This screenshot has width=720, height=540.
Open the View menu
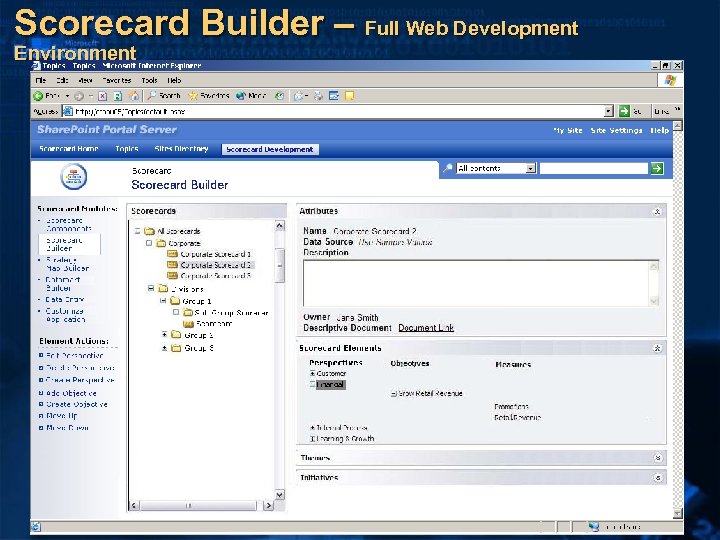tap(85, 80)
